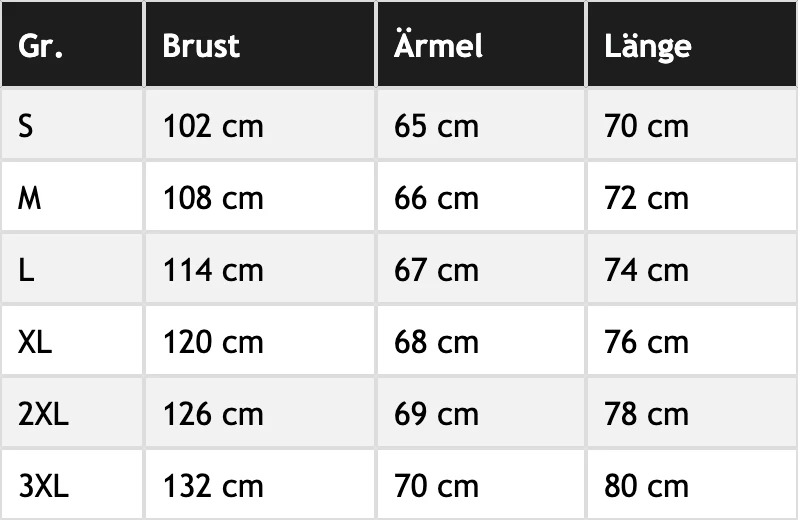Click the Brust column header
The width and height of the screenshot is (800, 522).
click(x=201, y=46)
